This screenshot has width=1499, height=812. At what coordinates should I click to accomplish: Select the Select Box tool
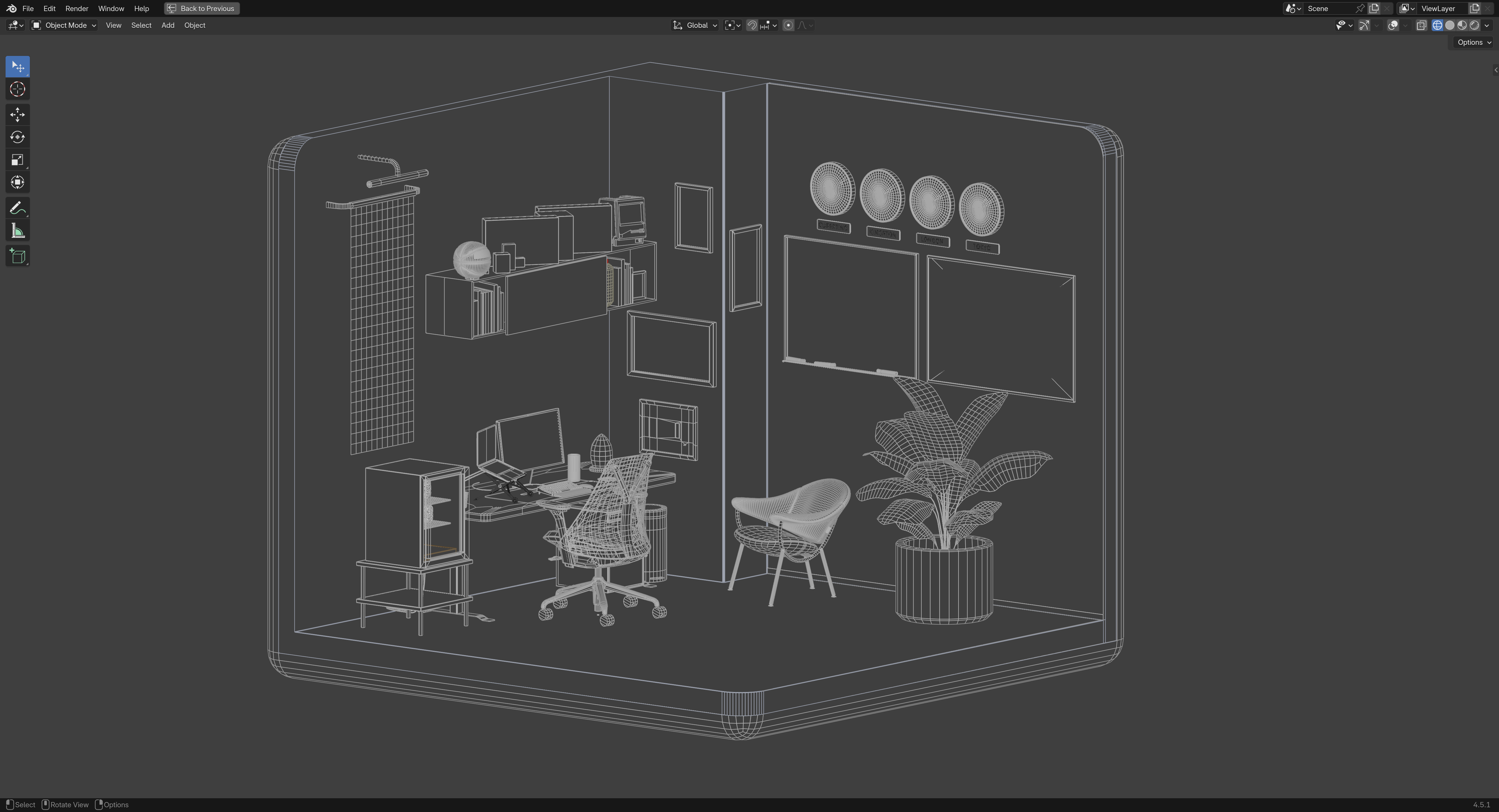(x=18, y=67)
